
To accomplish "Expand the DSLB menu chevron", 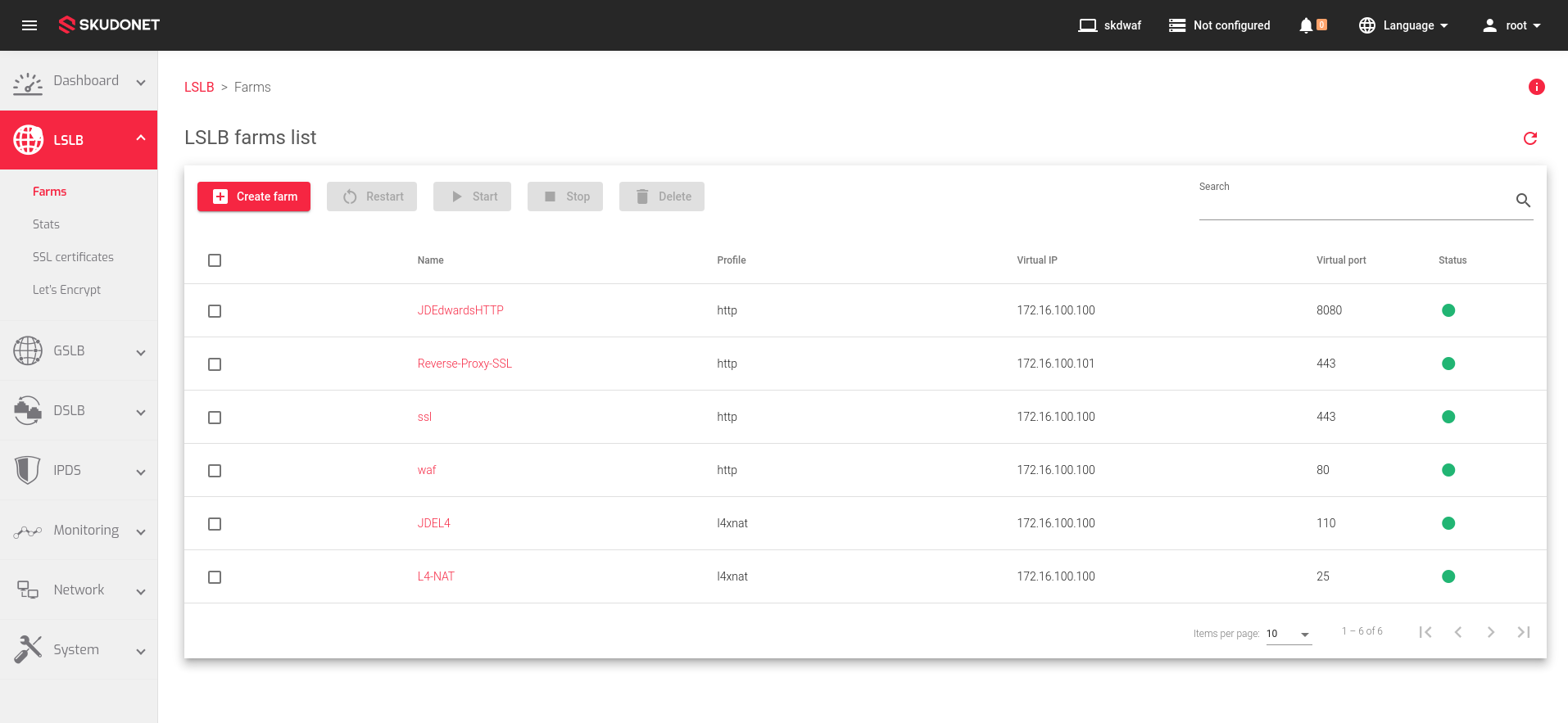I will point(141,413).
